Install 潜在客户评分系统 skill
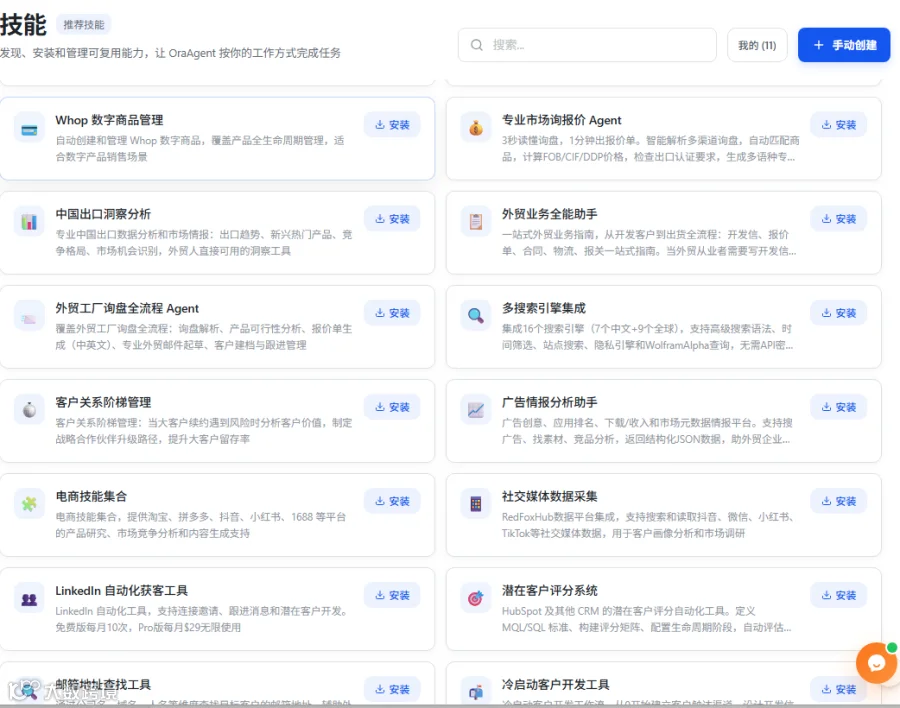Screen dimensions: 900x708 [839, 595]
